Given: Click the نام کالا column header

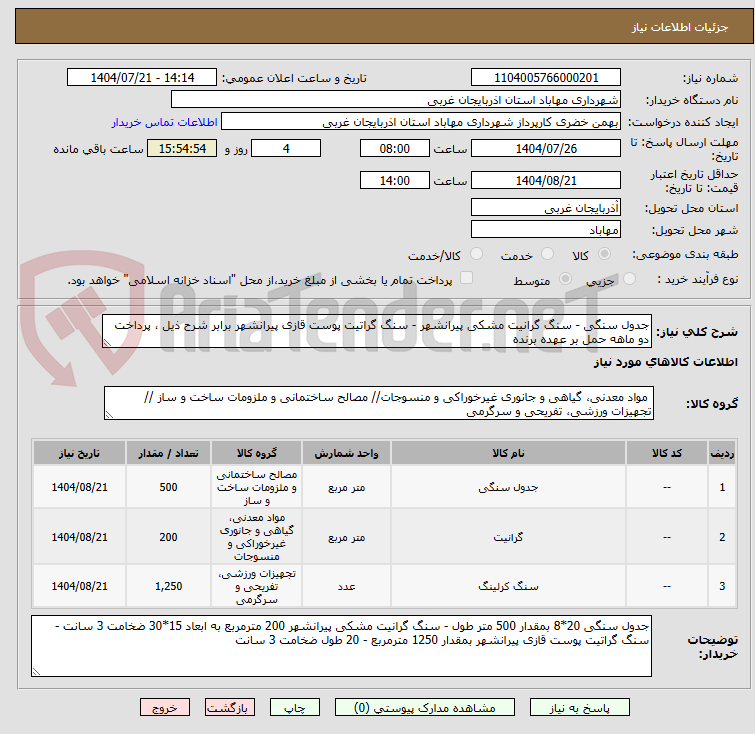Looking at the screenshot, I should (508, 453).
